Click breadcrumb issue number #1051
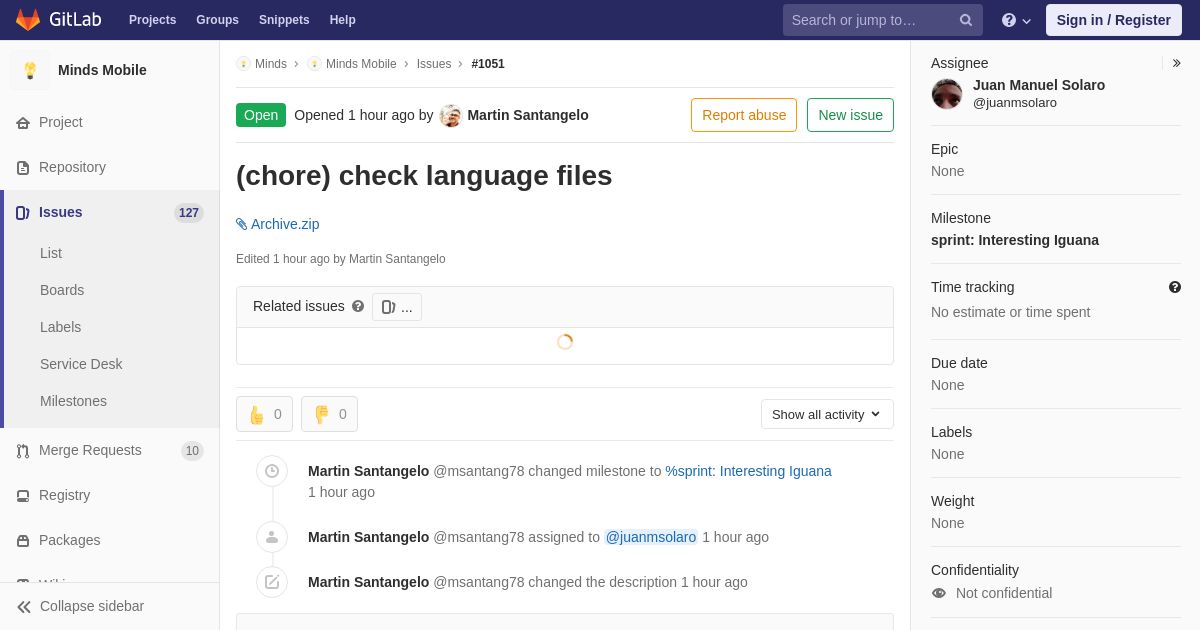This screenshot has height=630, width=1200. coord(488,64)
